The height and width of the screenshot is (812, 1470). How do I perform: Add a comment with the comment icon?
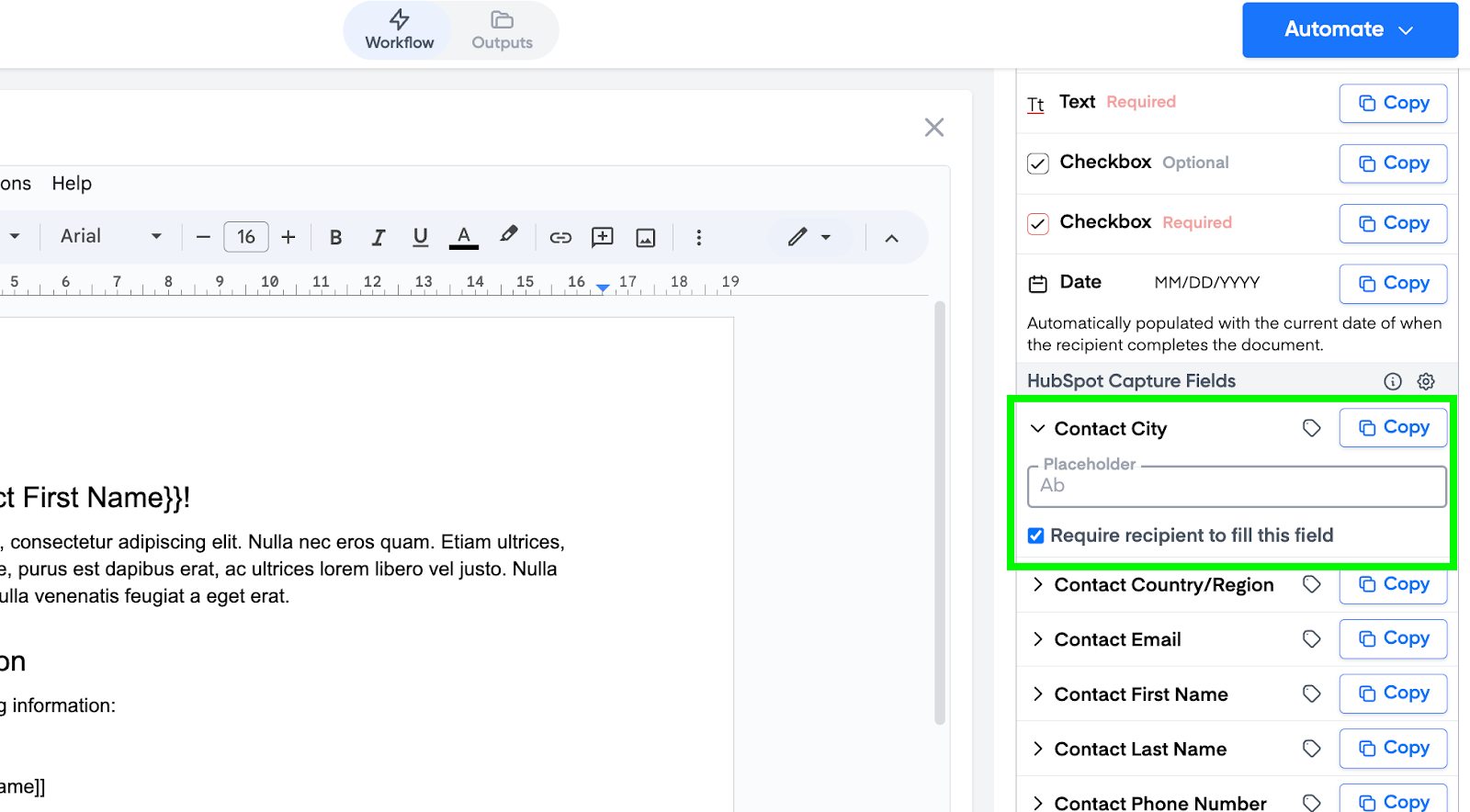point(603,238)
